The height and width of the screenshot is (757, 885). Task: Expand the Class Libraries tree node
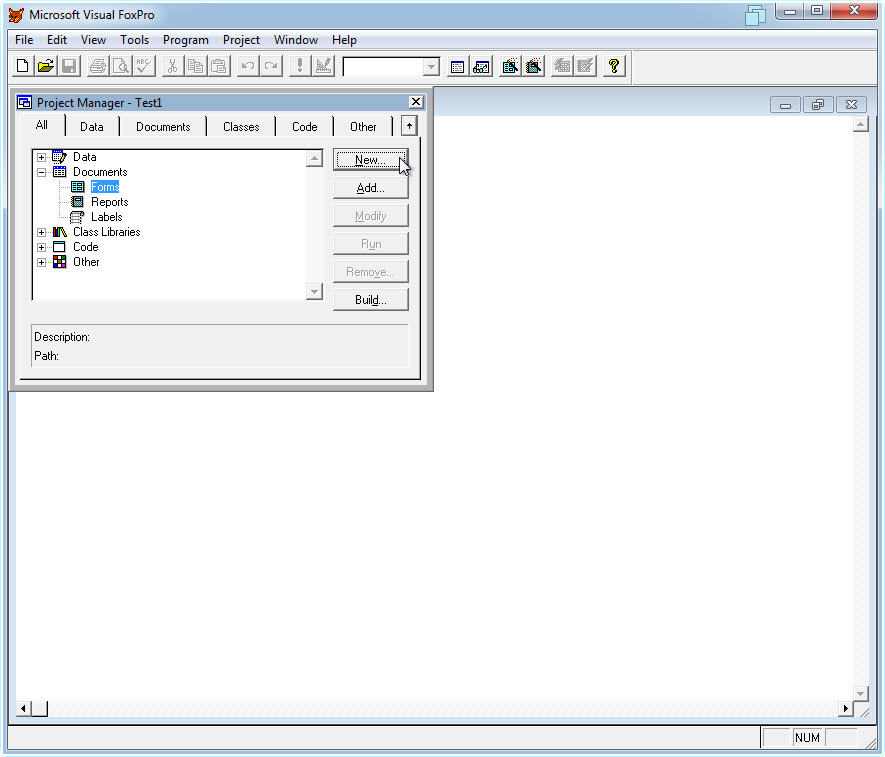click(41, 232)
